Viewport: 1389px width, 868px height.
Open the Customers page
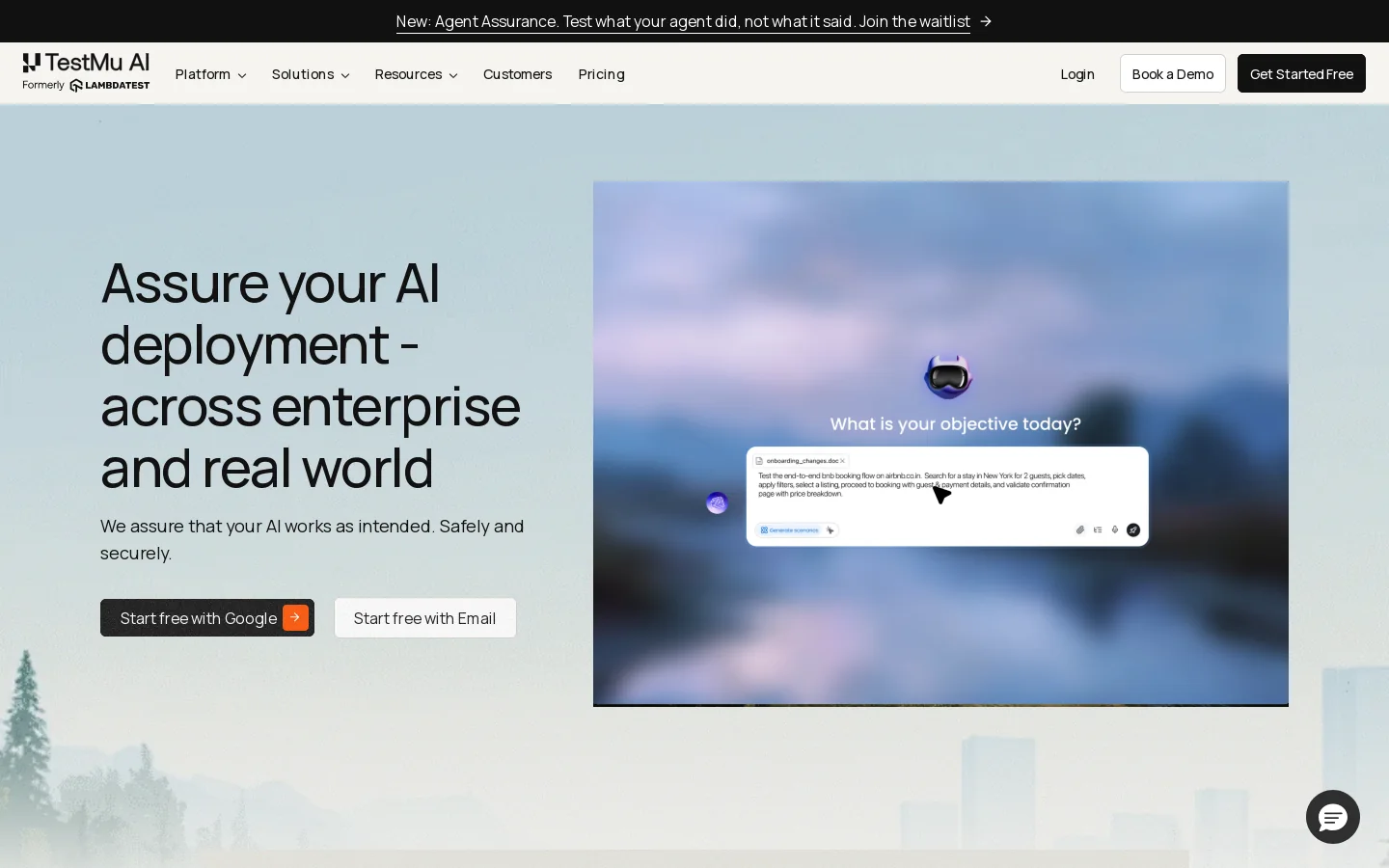(x=518, y=74)
